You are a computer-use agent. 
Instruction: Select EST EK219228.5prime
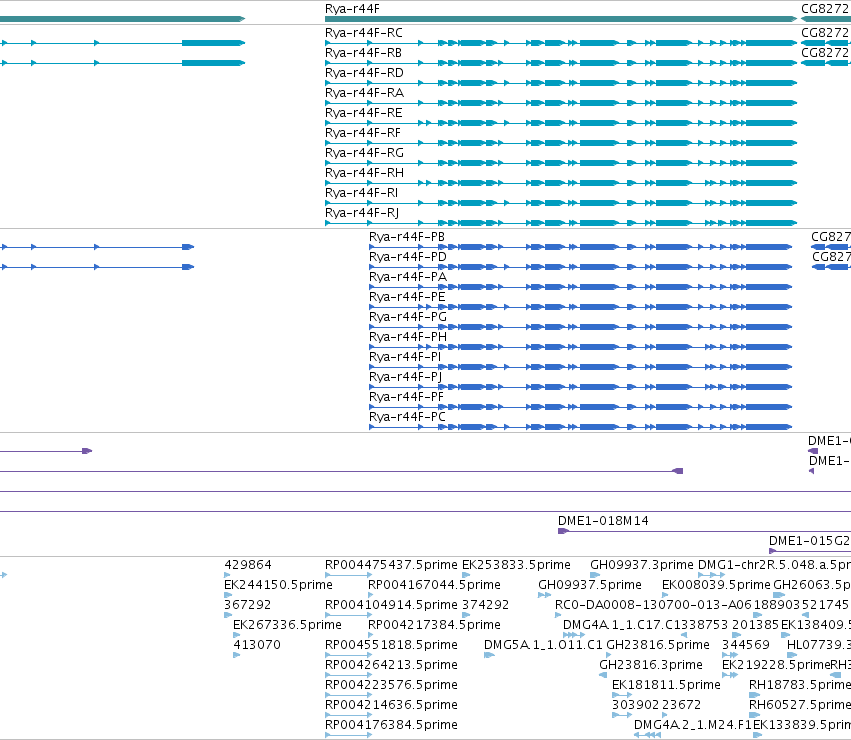(x=776, y=665)
